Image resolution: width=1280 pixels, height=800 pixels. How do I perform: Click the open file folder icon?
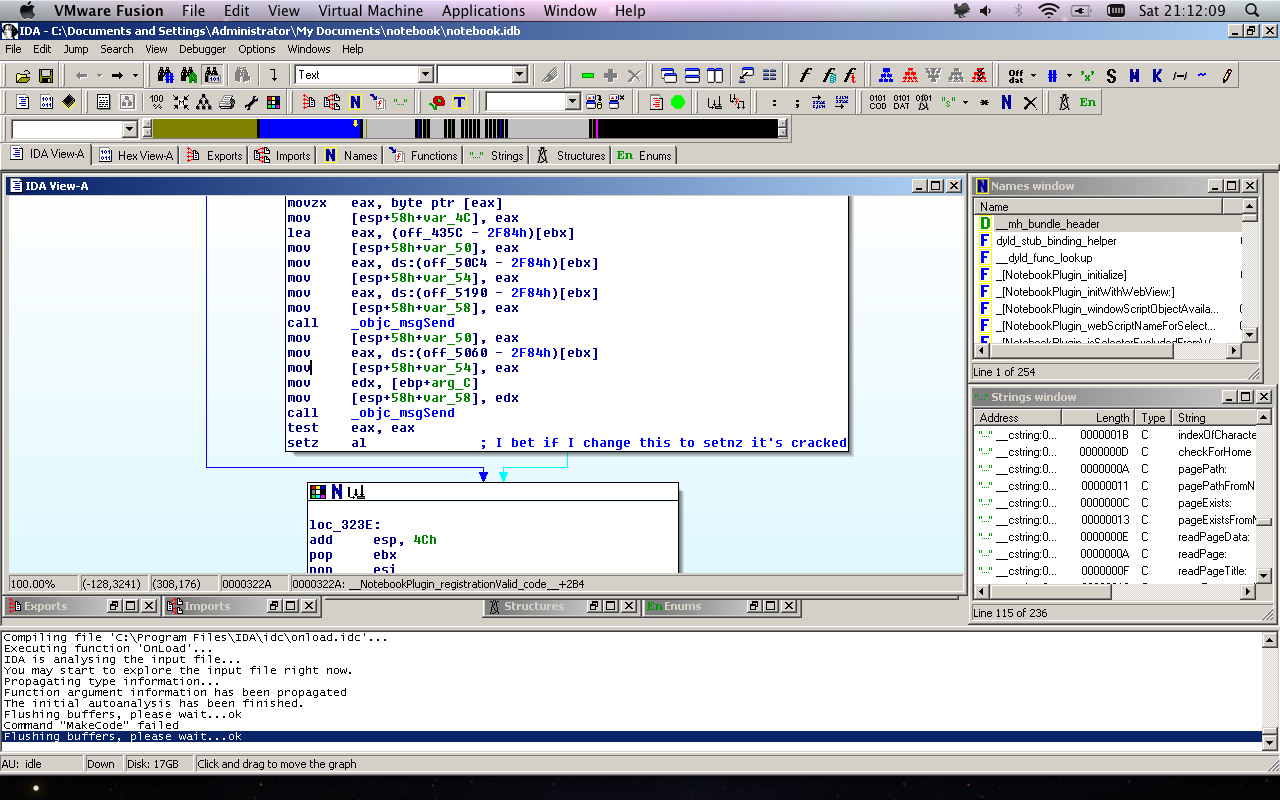click(24, 75)
